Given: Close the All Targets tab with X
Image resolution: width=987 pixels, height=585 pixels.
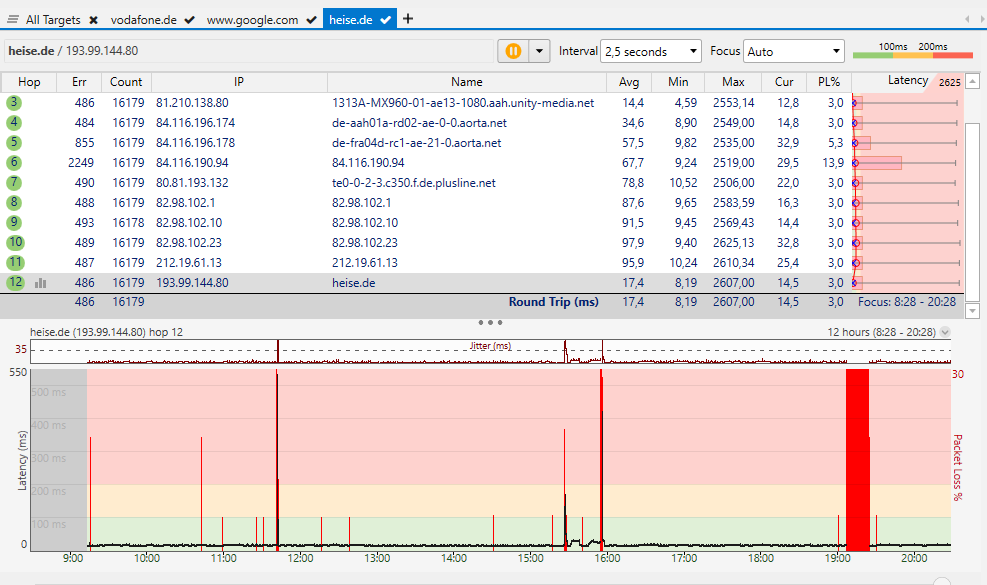Looking at the screenshot, I should 93,19.
